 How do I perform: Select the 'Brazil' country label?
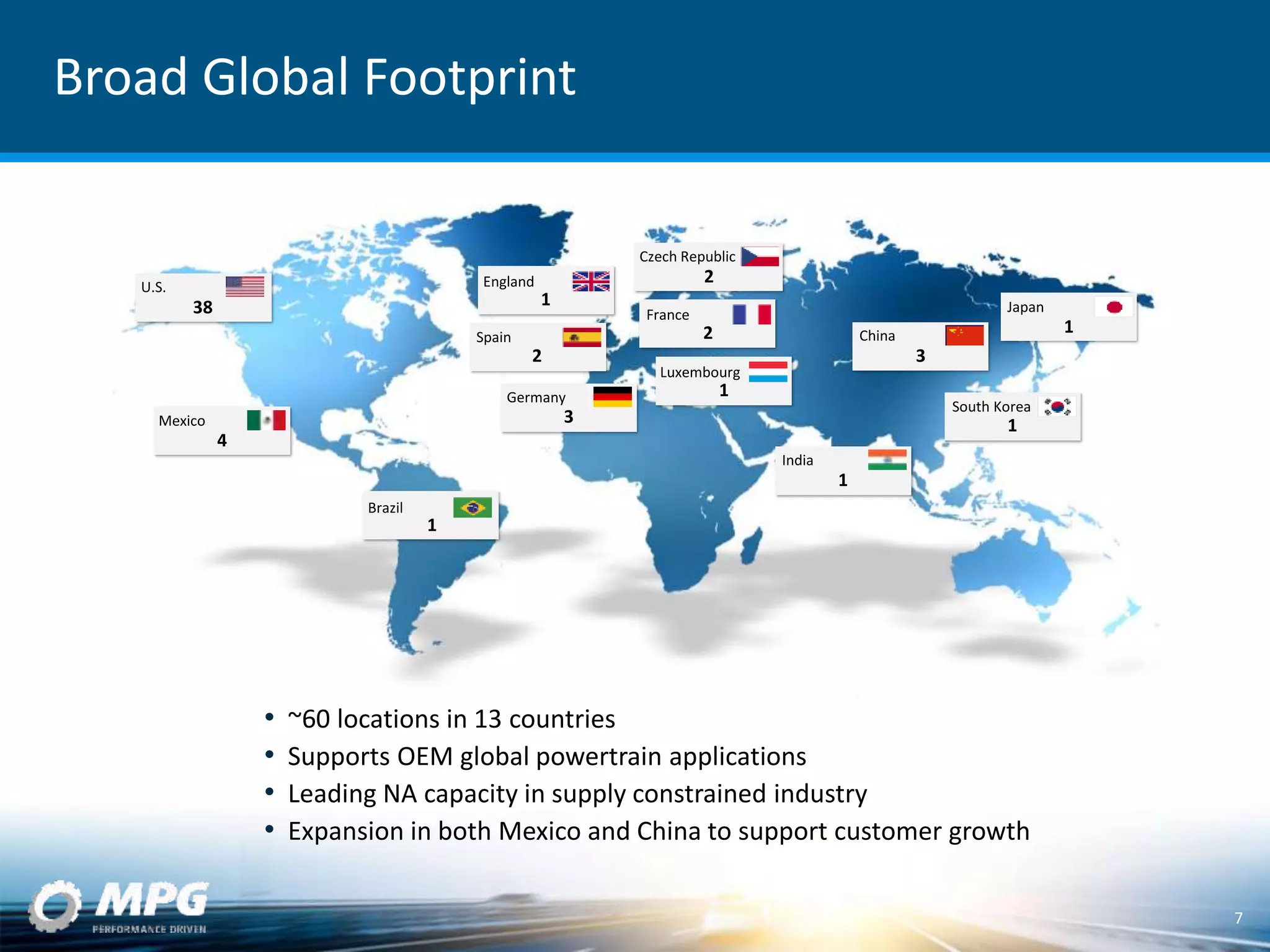click(x=385, y=508)
